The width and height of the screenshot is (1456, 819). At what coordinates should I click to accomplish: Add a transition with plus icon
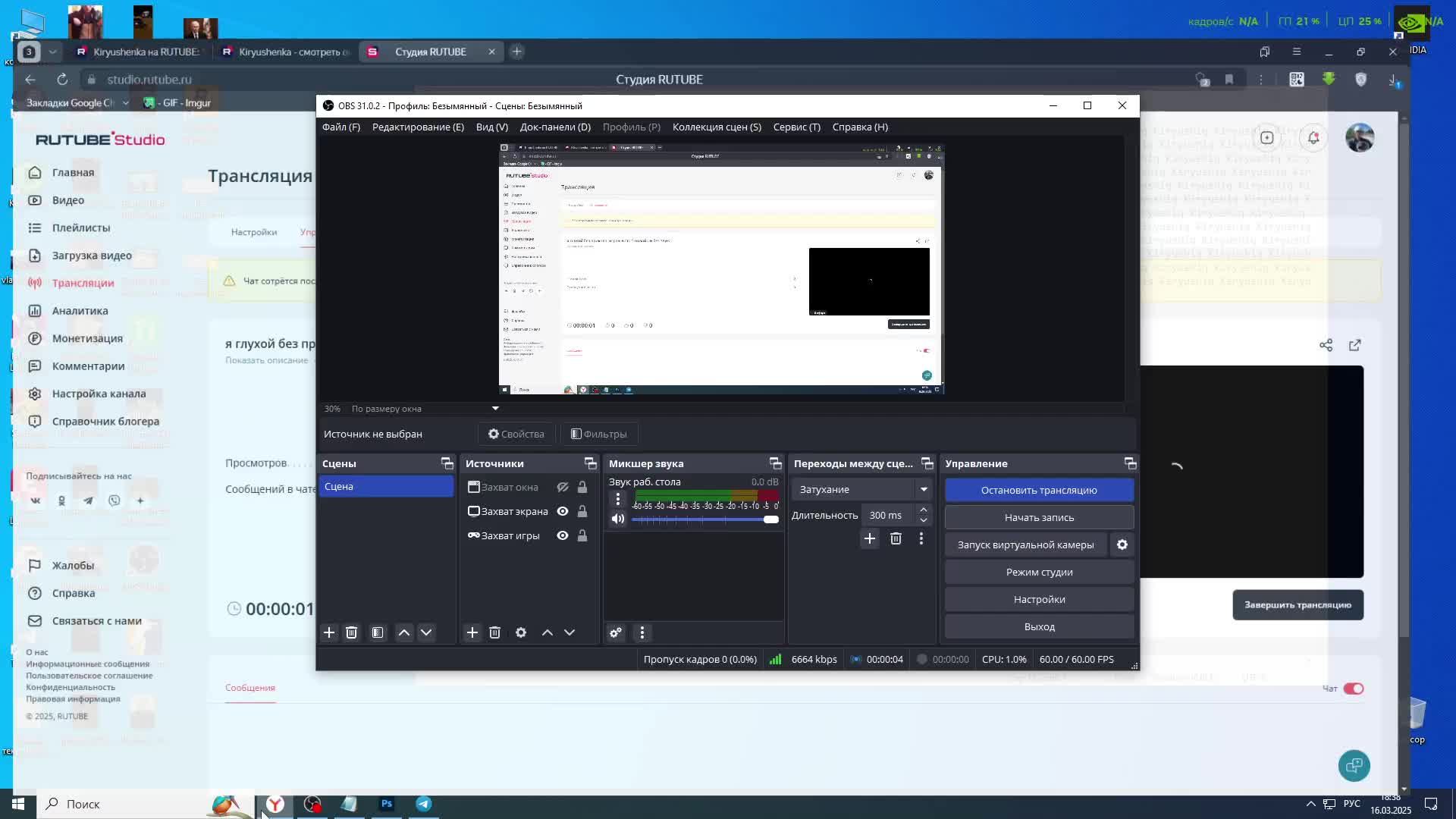869,538
